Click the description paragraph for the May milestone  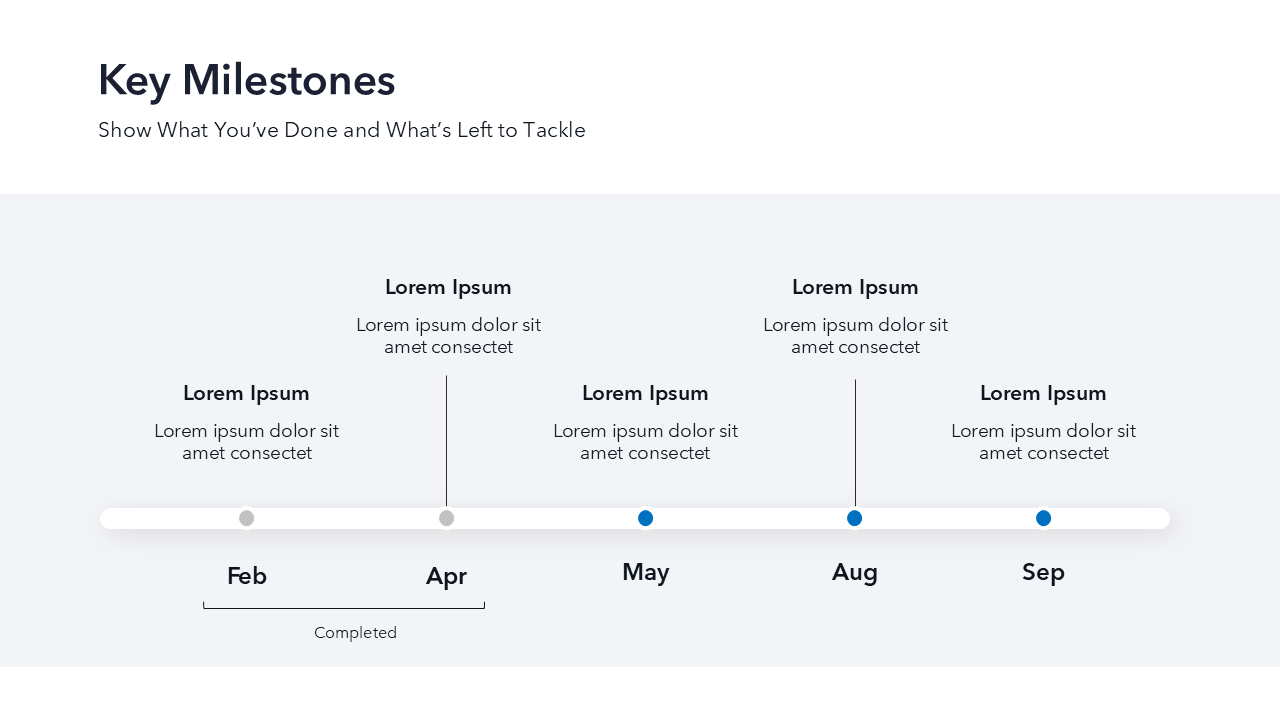click(x=645, y=442)
